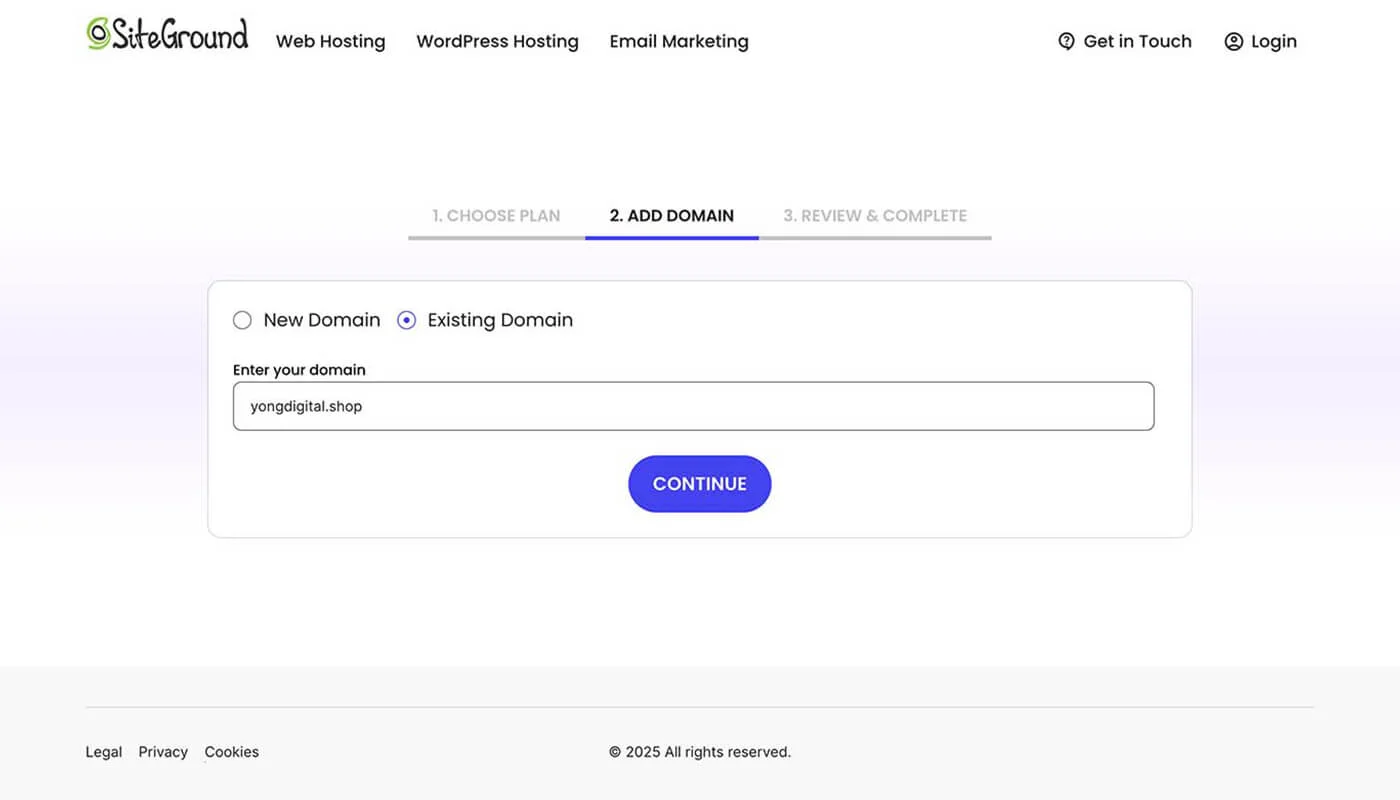This screenshot has width=1400, height=800.
Task: Click the Login link
Action: 1273,41
